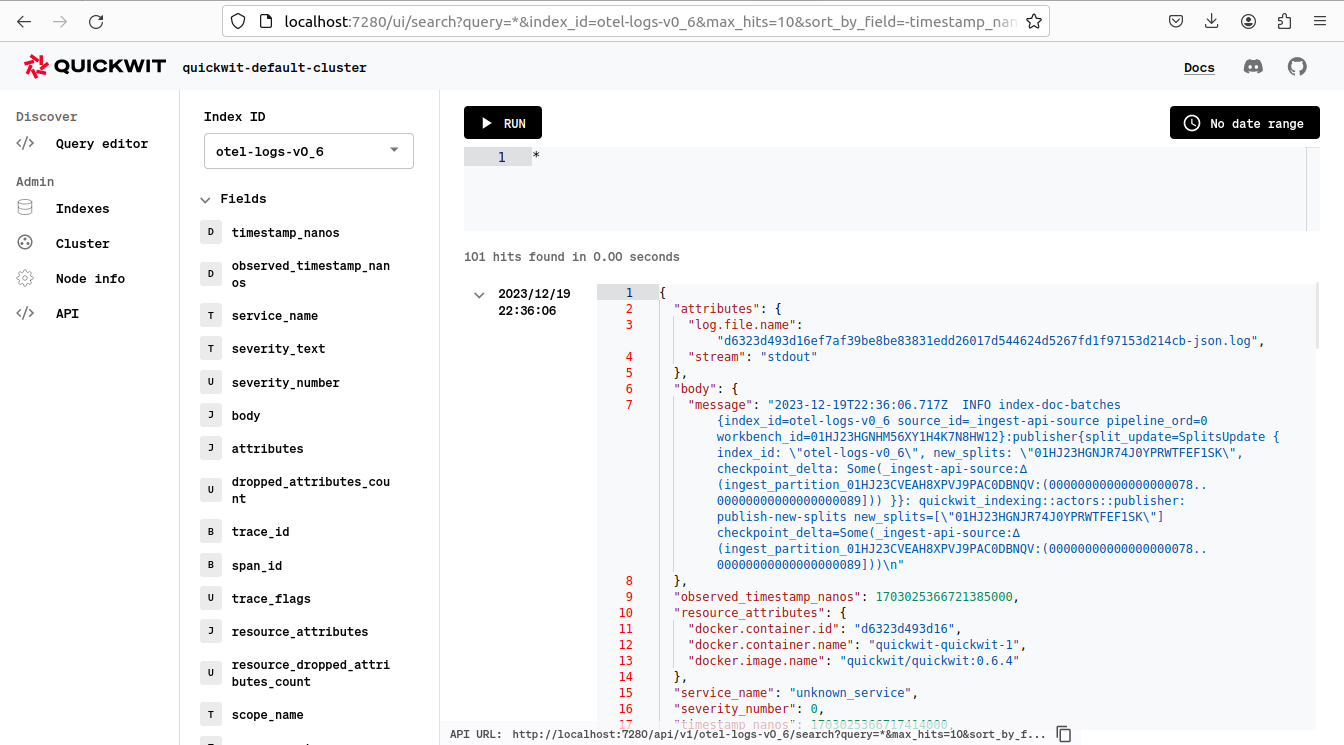Switch to the Docs page
1344x745 pixels.
tap(1199, 67)
